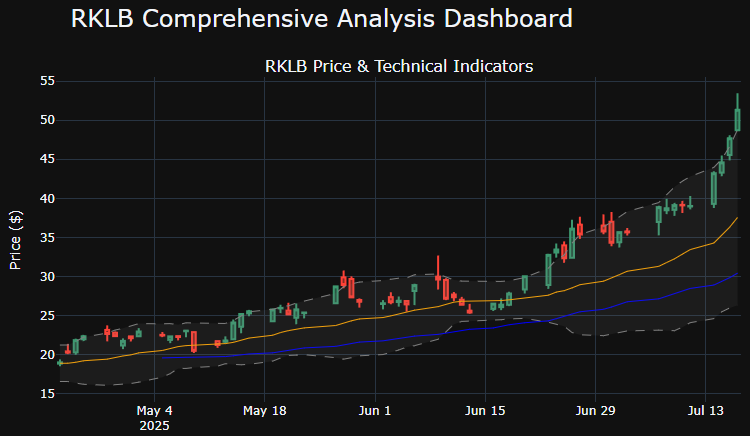Click the 50 y-axis tick label
The width and height of the screenshot is (750, 436).
click(47, 120)
